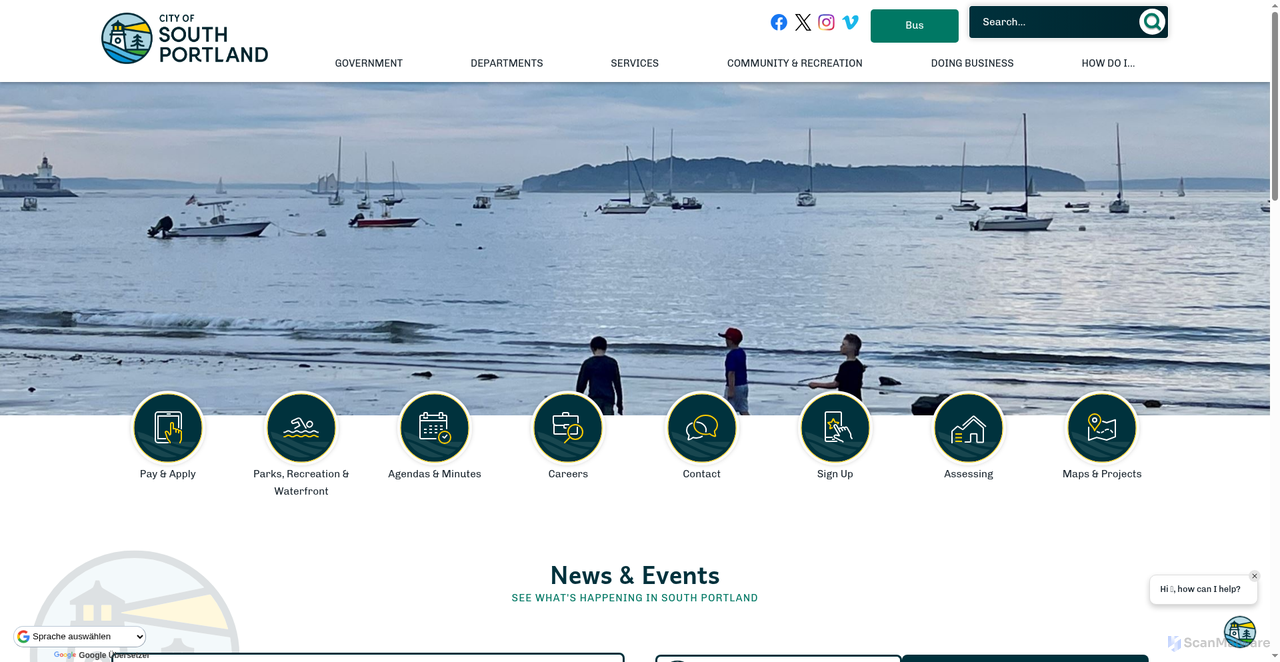Open the Facebook social media icon
This screenshot has height=662, width=1280.
point(778,22)
